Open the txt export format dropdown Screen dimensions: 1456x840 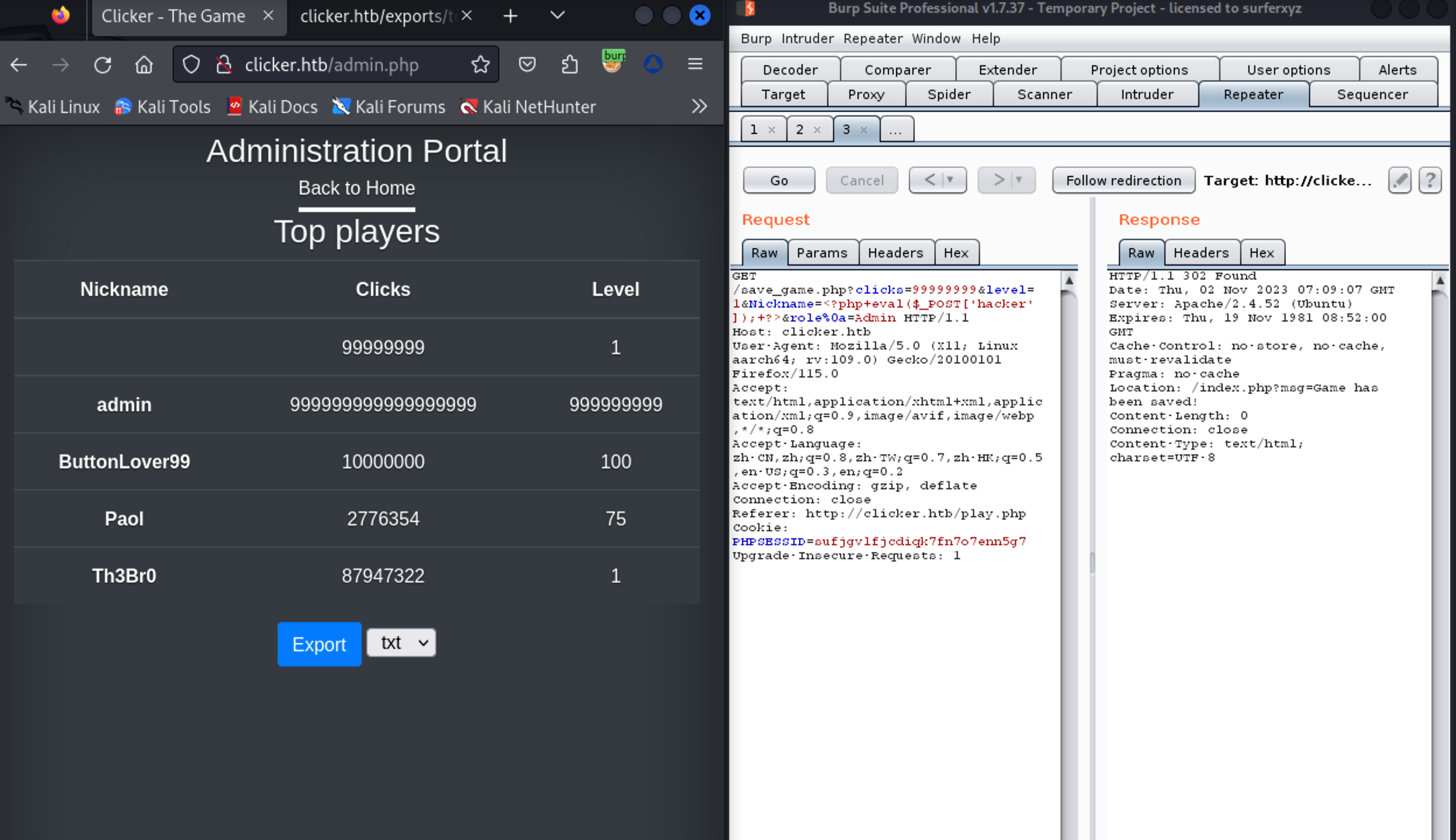pos(401,643)
